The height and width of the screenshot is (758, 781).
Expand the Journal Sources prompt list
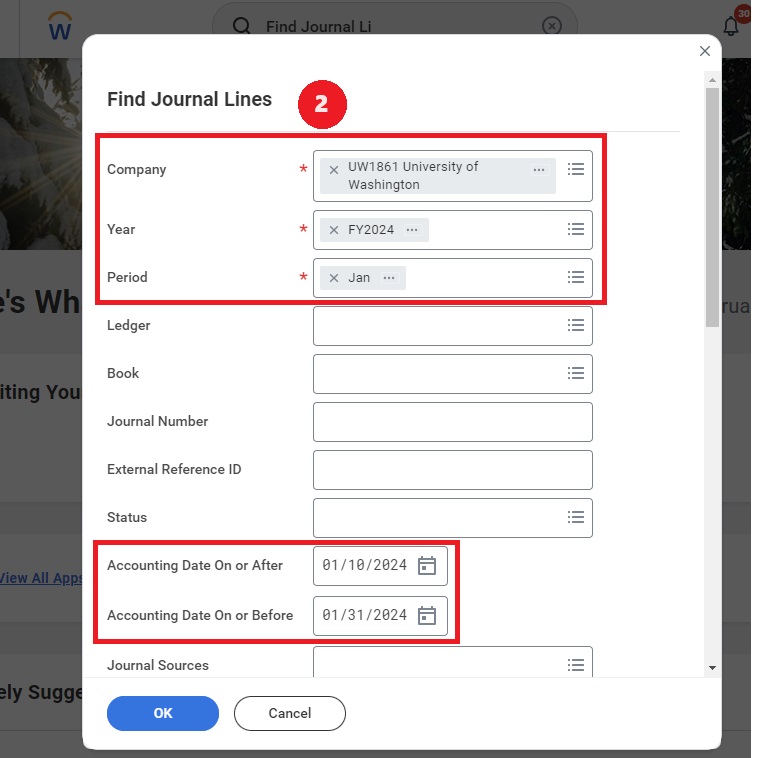click(575, 665)
